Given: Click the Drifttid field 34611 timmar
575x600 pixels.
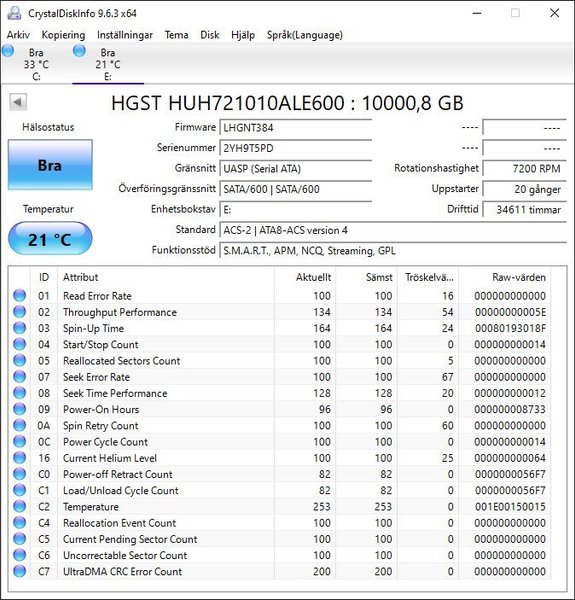Looking at the screenshot, I should [525, 210].
